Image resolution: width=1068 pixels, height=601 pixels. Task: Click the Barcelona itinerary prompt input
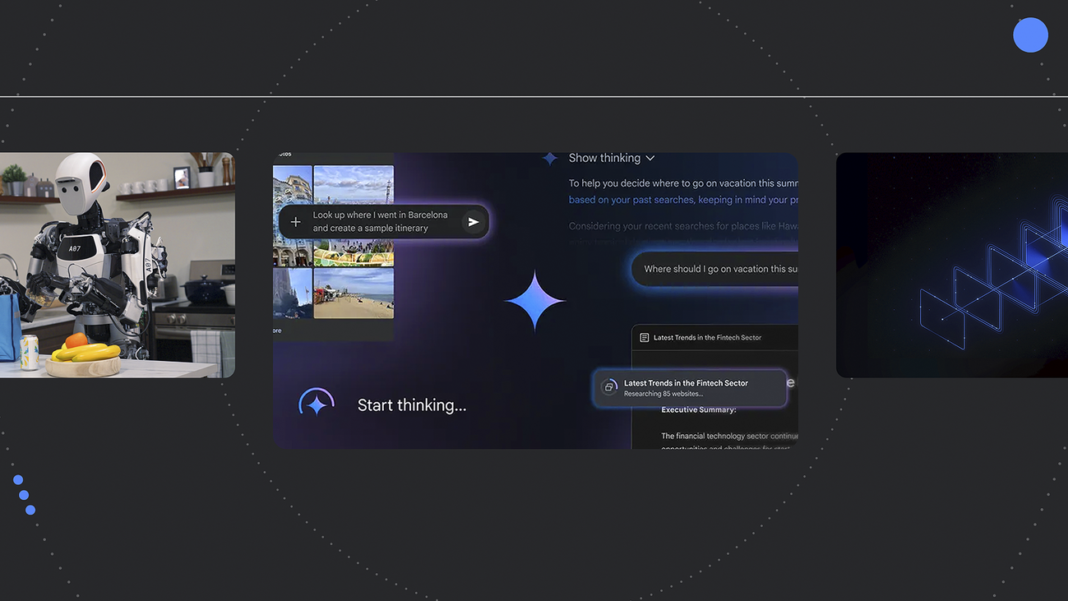[381, 221]
